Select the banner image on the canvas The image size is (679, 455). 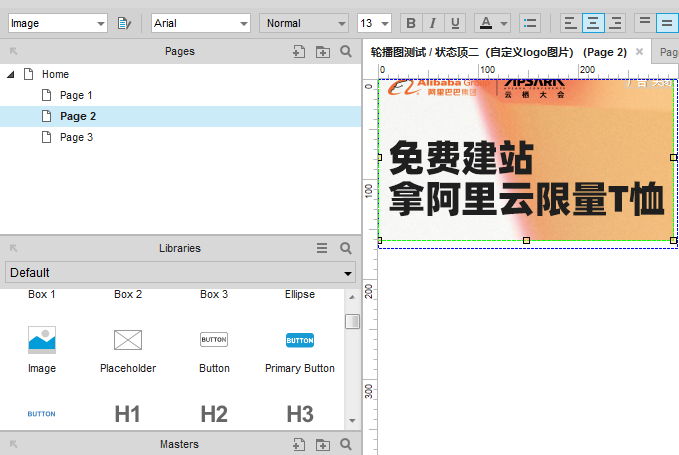pyautogui.click(x=526, y=159)
